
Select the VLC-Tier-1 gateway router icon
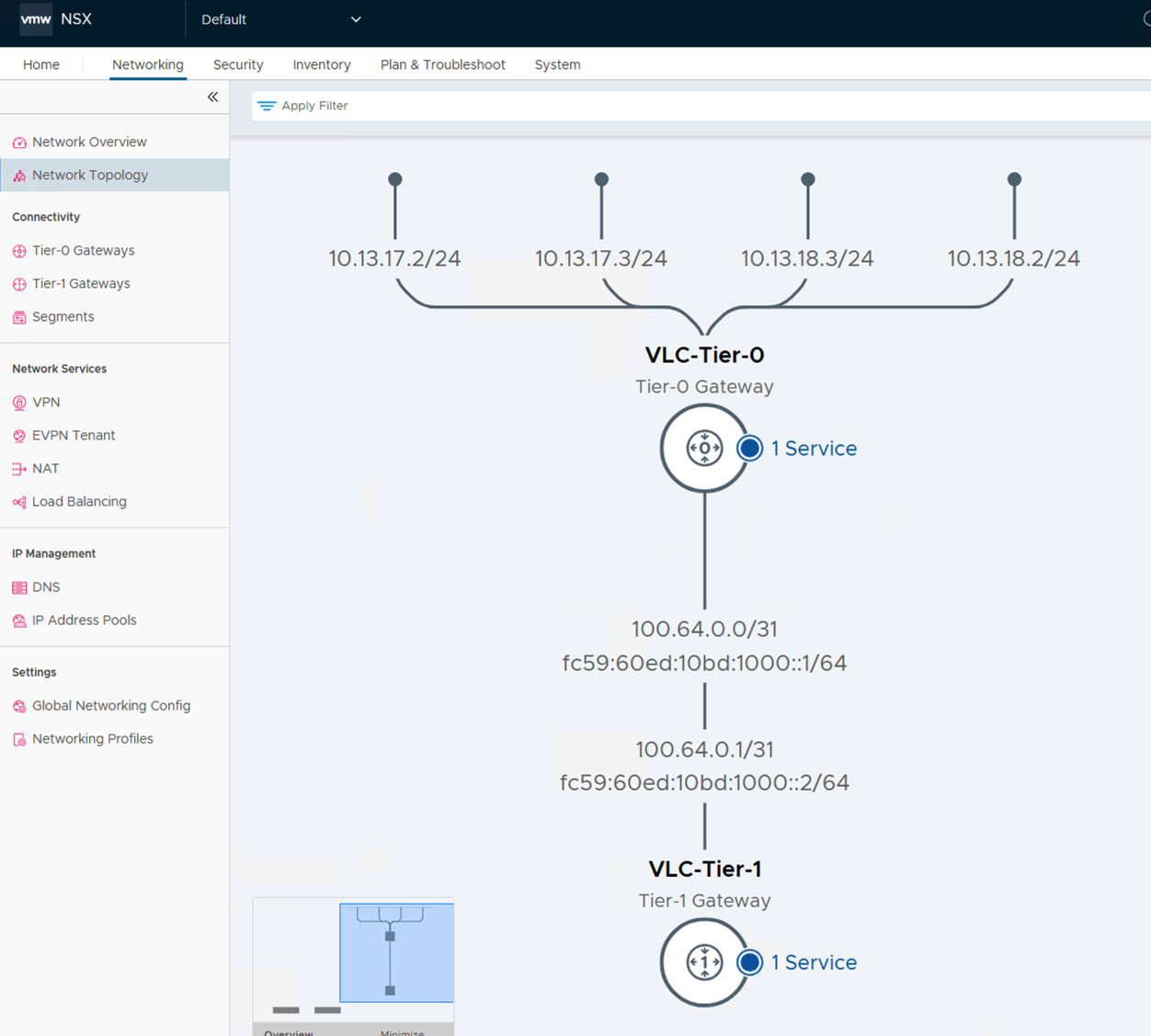[704, 962]
